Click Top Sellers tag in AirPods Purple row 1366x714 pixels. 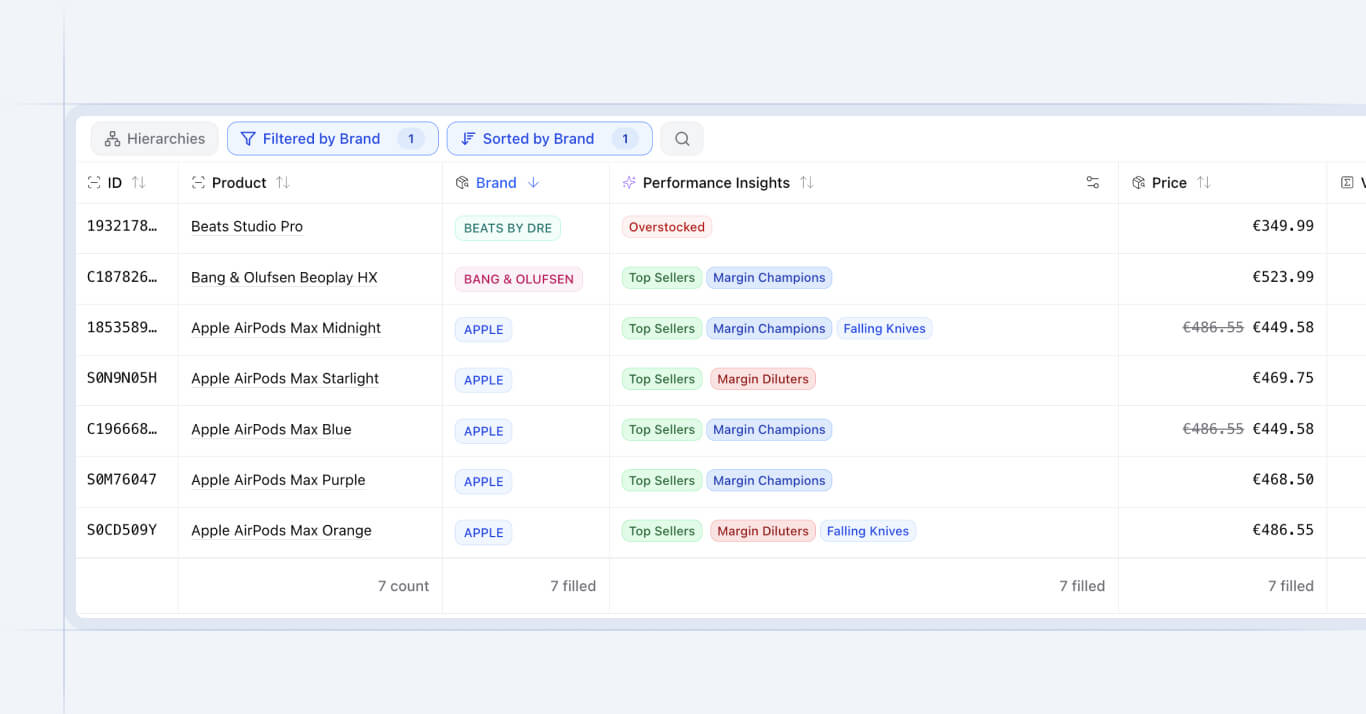pyautogui.click(x=662, y=481)
